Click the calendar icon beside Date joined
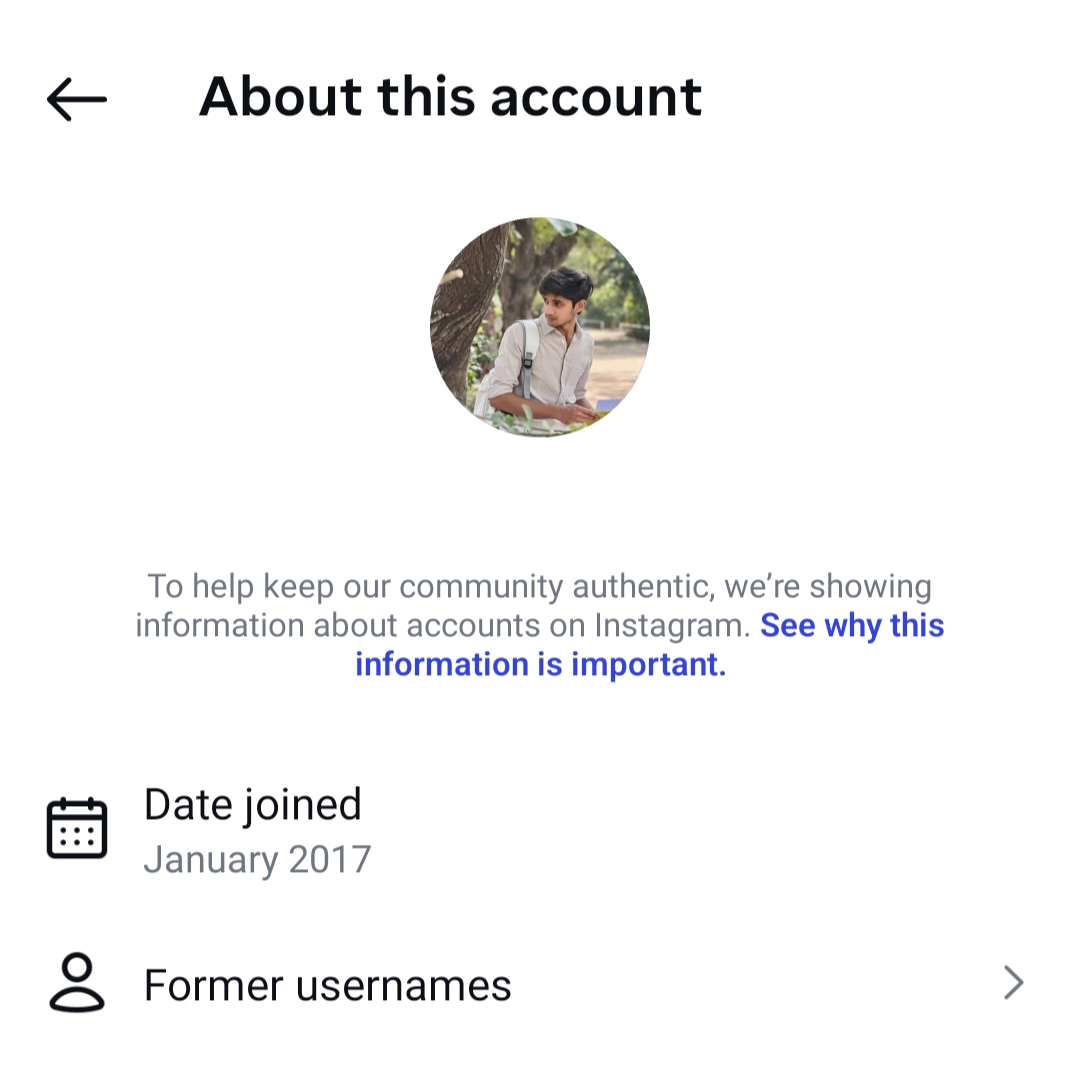This screenshot has width=1080, height=1080. click(x=77, y=828)
